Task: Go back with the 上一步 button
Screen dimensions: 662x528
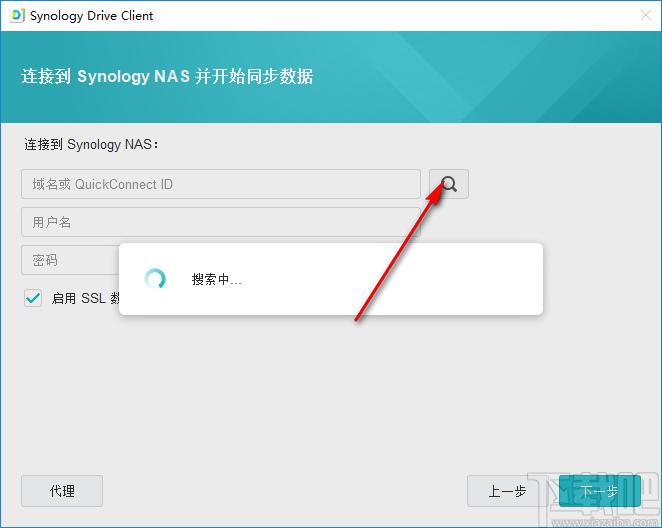Action: pos(507,491)
